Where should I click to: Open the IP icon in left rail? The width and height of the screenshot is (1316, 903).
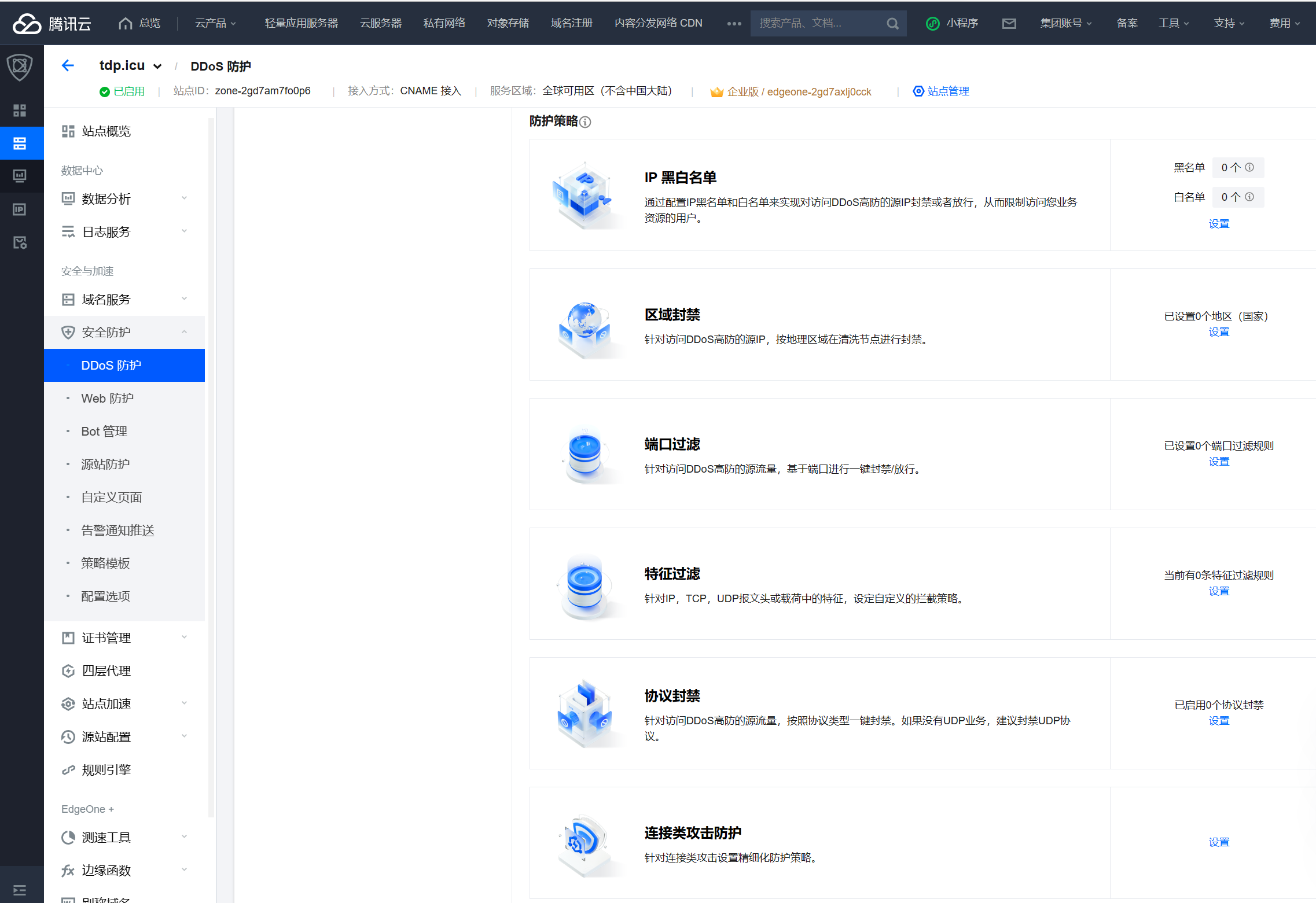(x=20, y=209)
